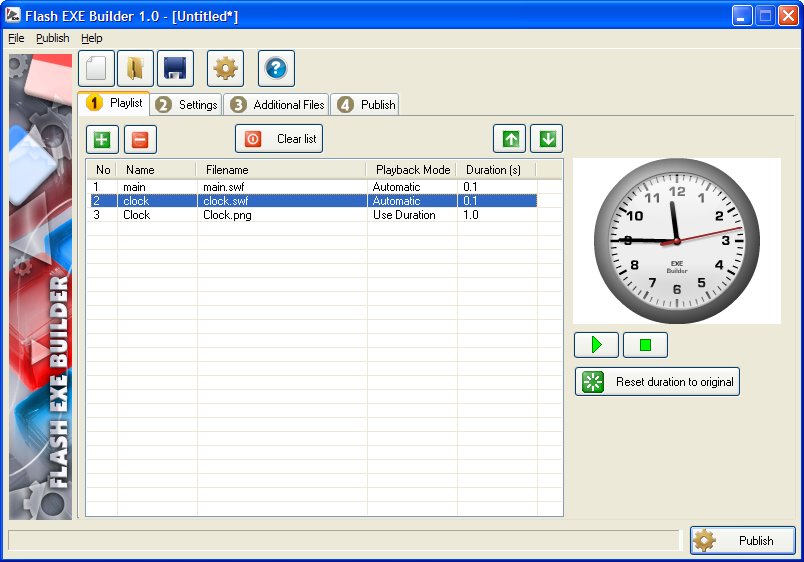Open settings via the toolbar gear icon

225,68
